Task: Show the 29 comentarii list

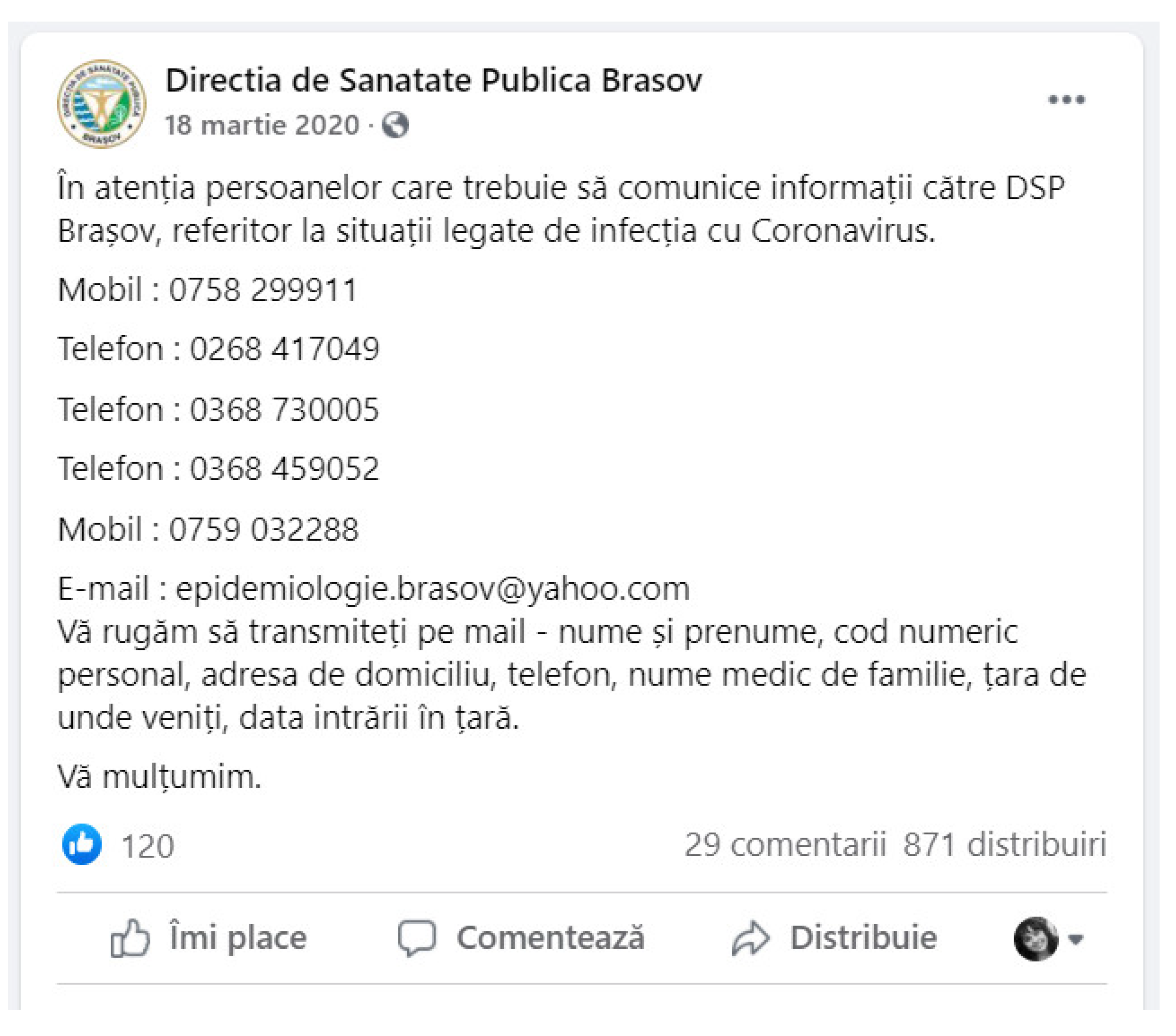Action: point(785,845)
